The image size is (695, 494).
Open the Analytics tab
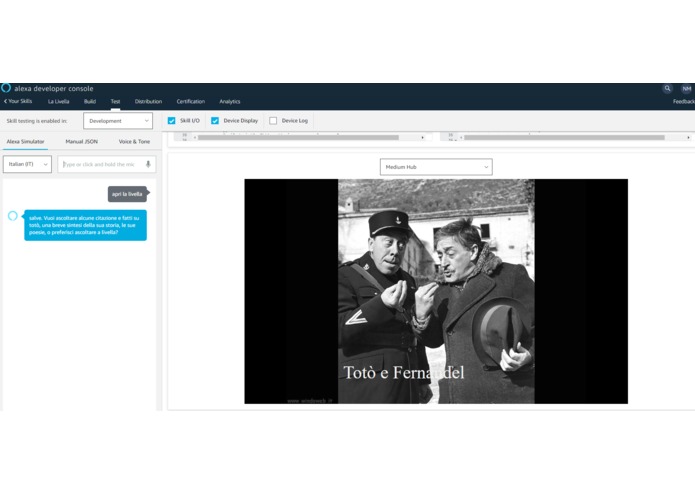coord(230,101)
